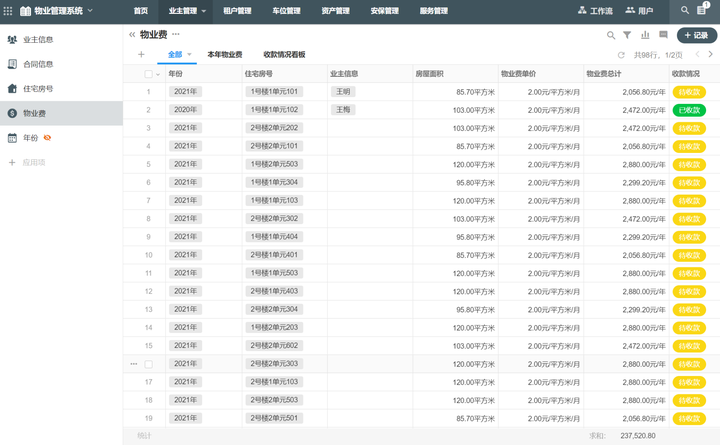Open the 资产管理 menu

335,11
